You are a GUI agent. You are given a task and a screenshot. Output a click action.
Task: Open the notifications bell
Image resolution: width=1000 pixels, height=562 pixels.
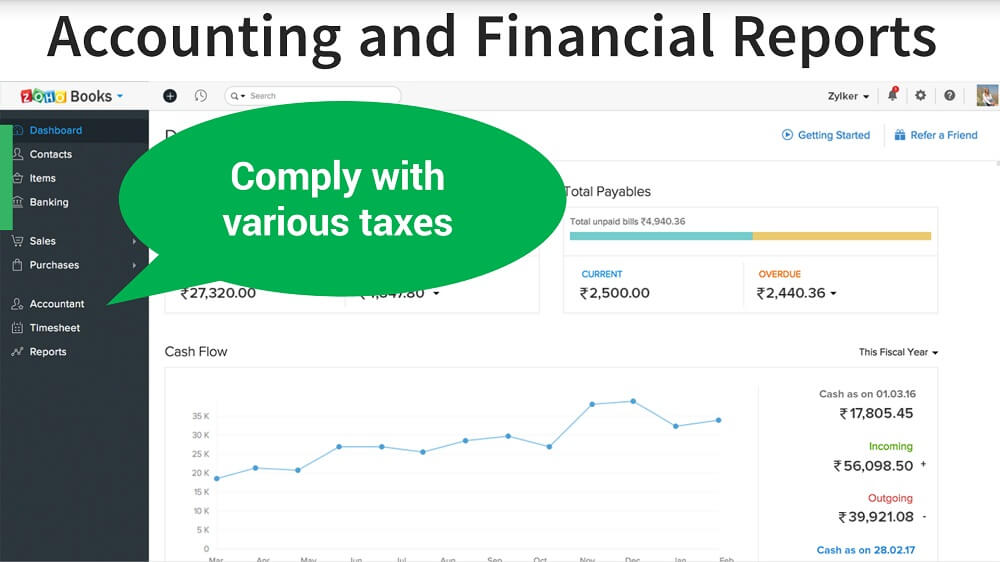[892, 96]
